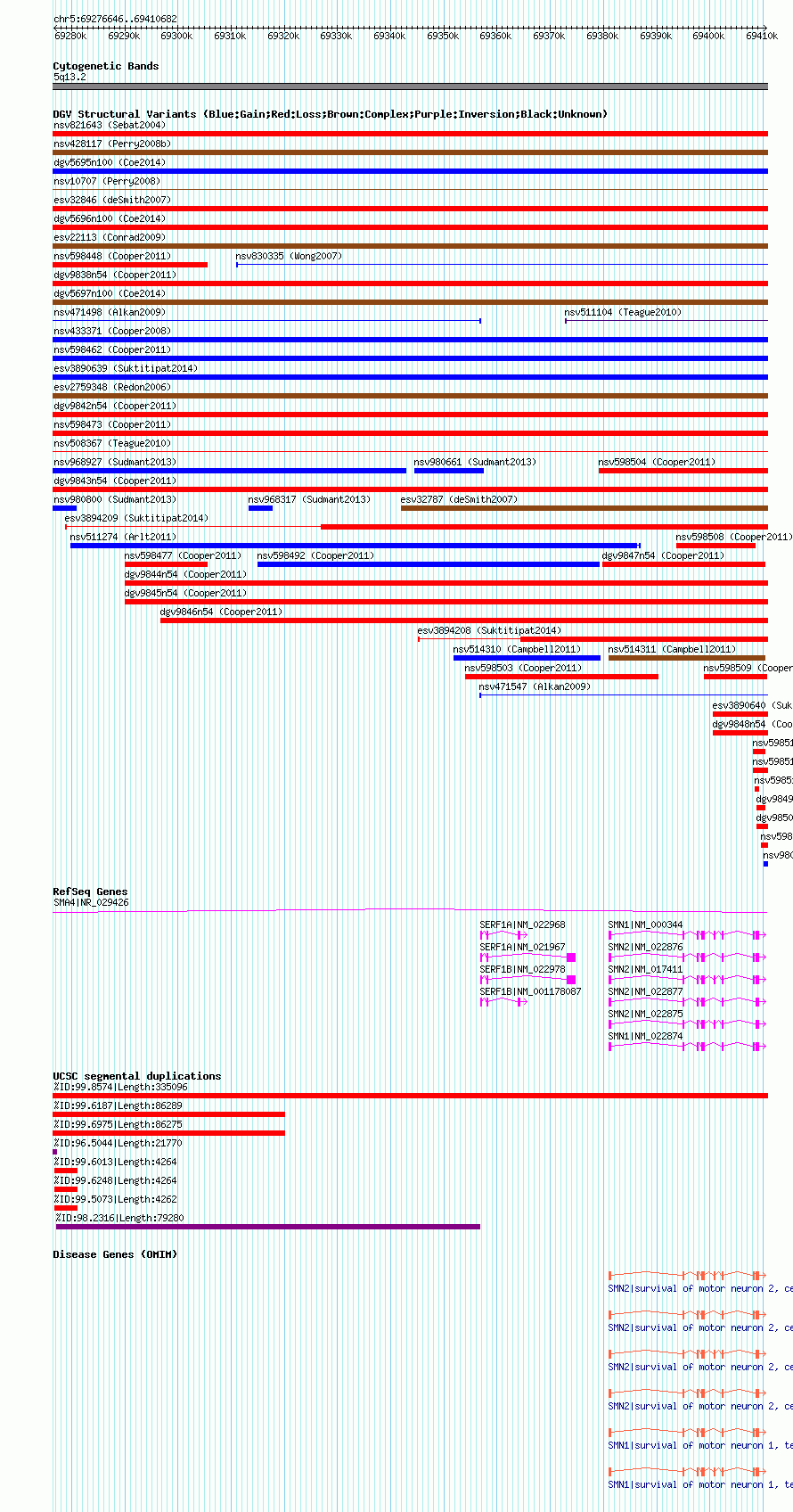The height and width of the screenshot is (1512, 793).
Task: Click the SMN1|NM_022874 transcript label
Action: (645, 1036)
